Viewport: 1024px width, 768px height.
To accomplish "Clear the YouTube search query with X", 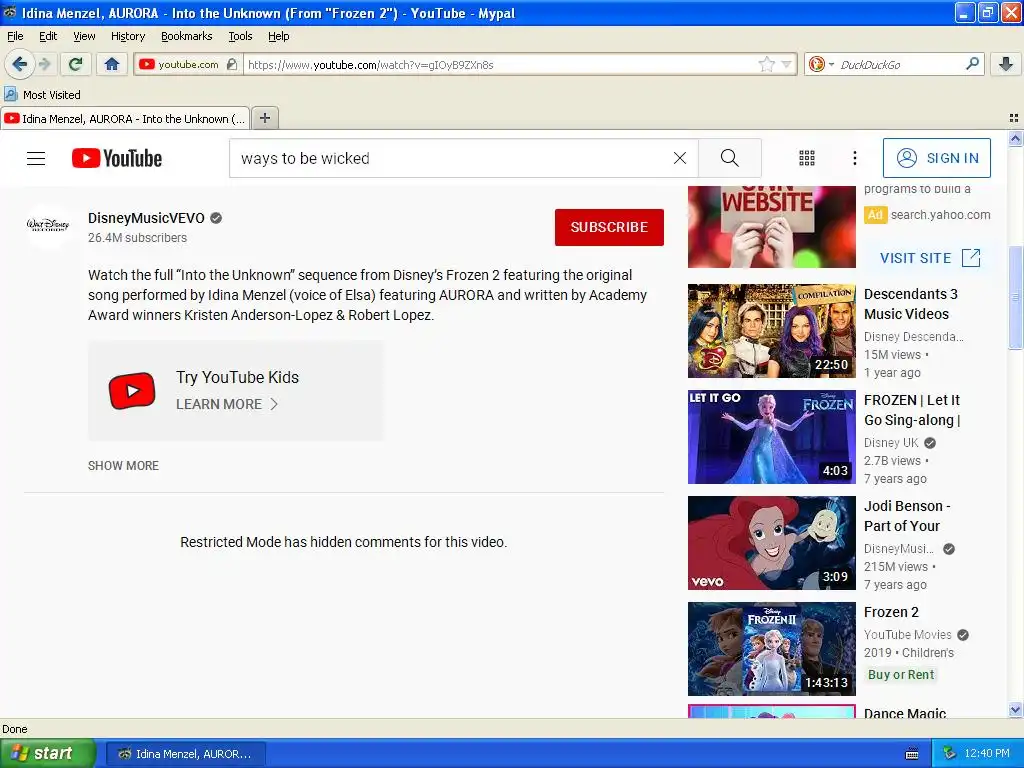I will [680, 158].
